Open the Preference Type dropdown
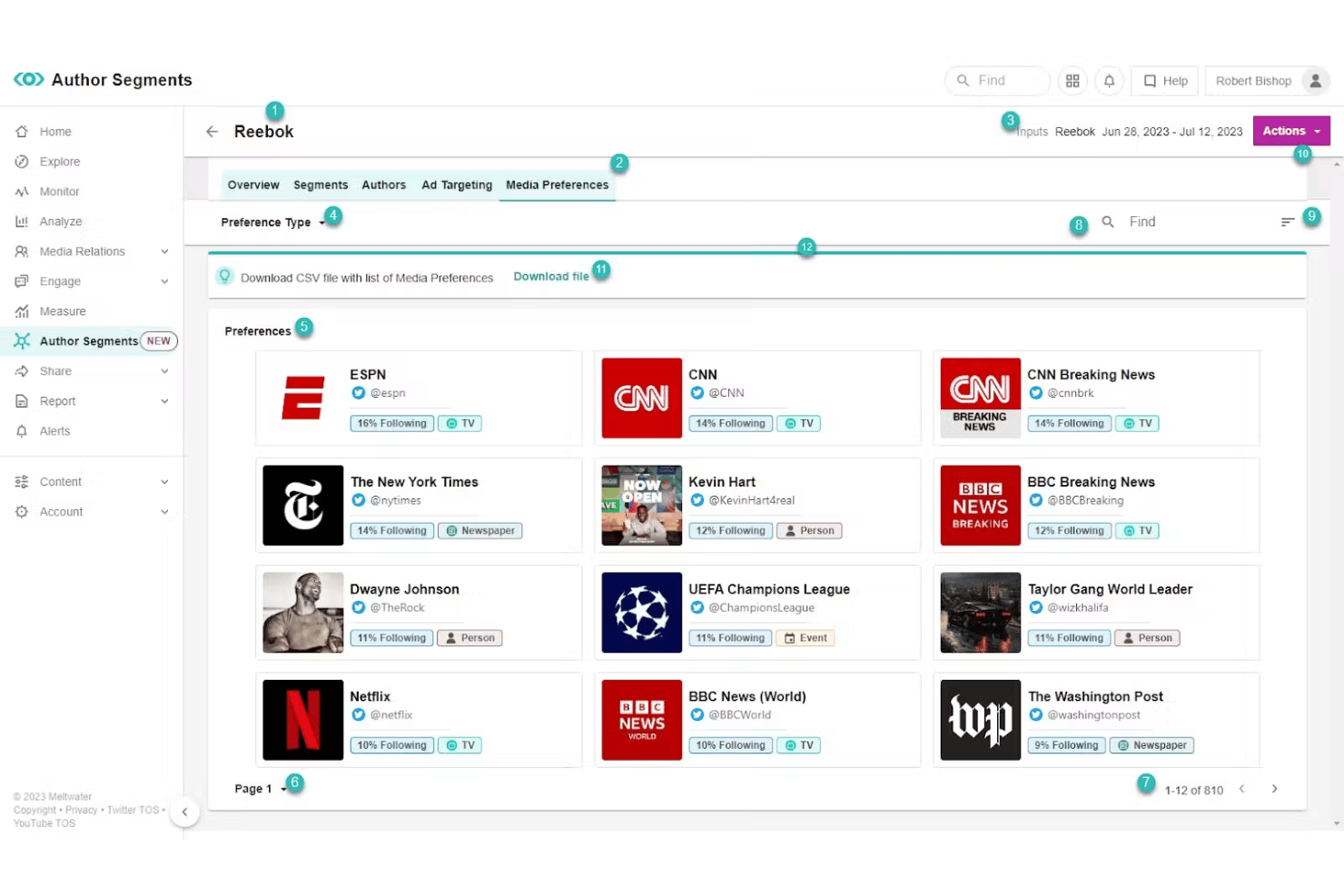The height and width of the screenshot is (896, 1344). (272, 222)
